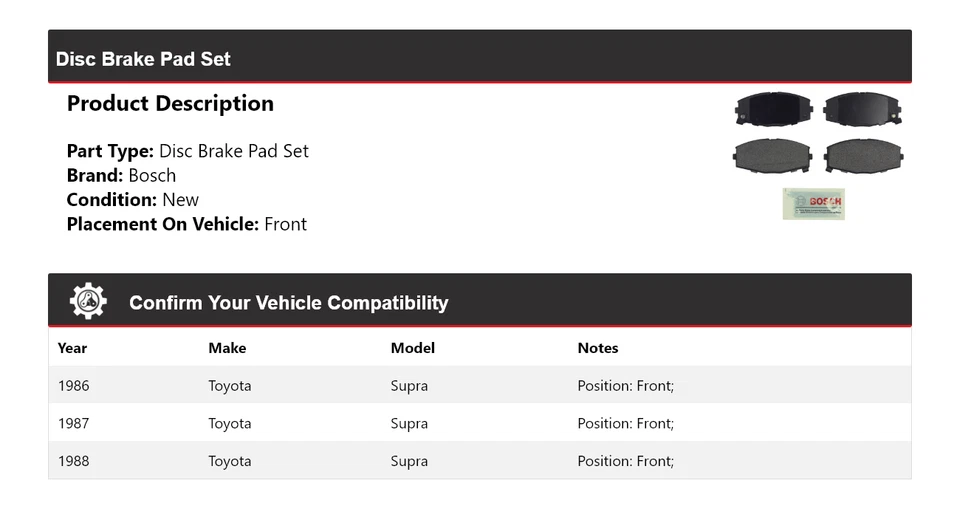Viewport: 960px width, 517px height.
Task: Select the bottom-left brake pad image
Action: 772,156
